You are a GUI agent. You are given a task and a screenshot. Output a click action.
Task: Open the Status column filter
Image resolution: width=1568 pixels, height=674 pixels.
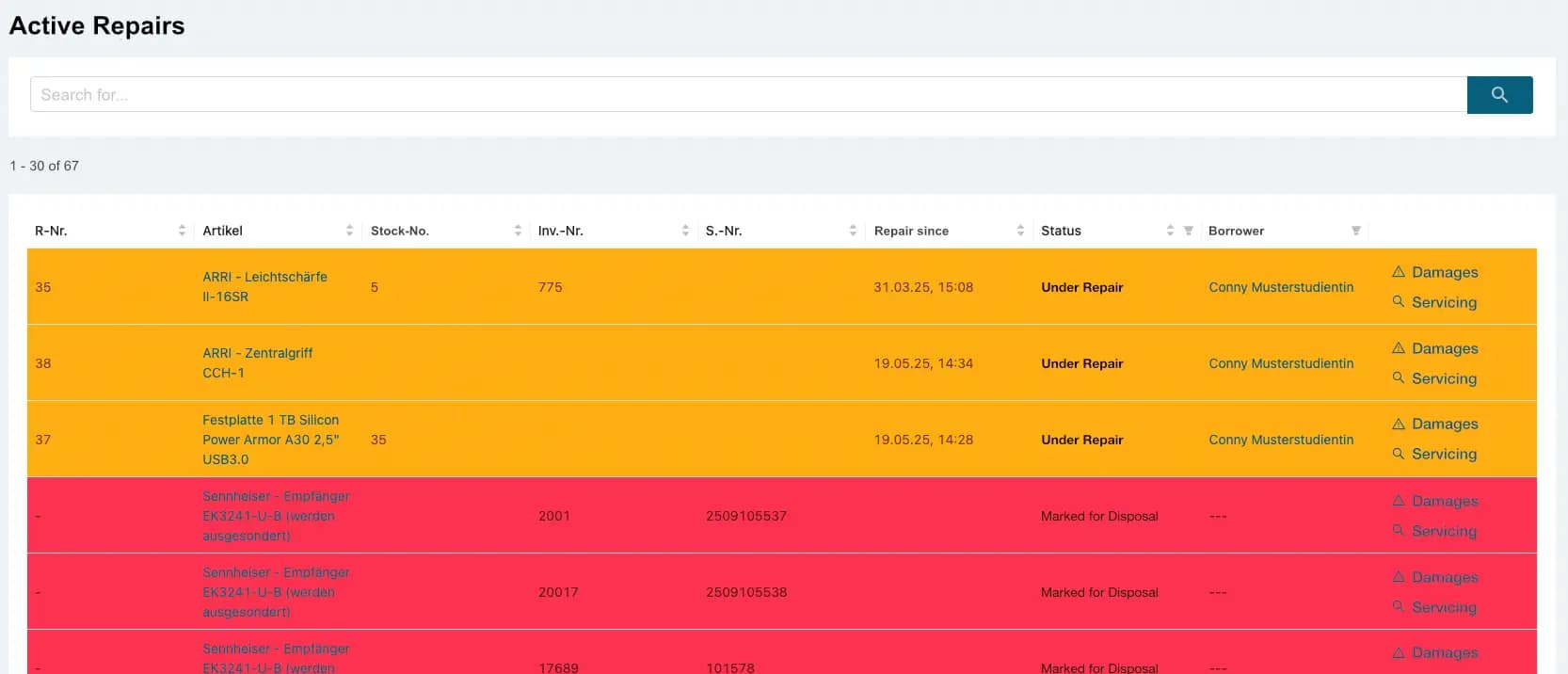(1188, 231)
